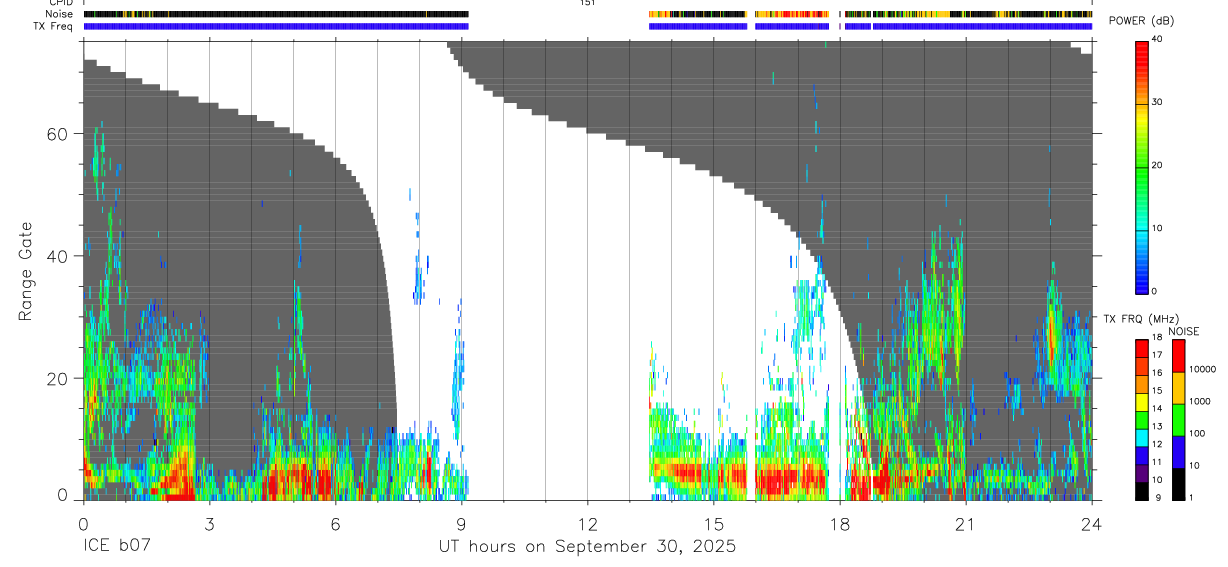Click the TX FRQ (MHz) color scale

(1142, 419)
